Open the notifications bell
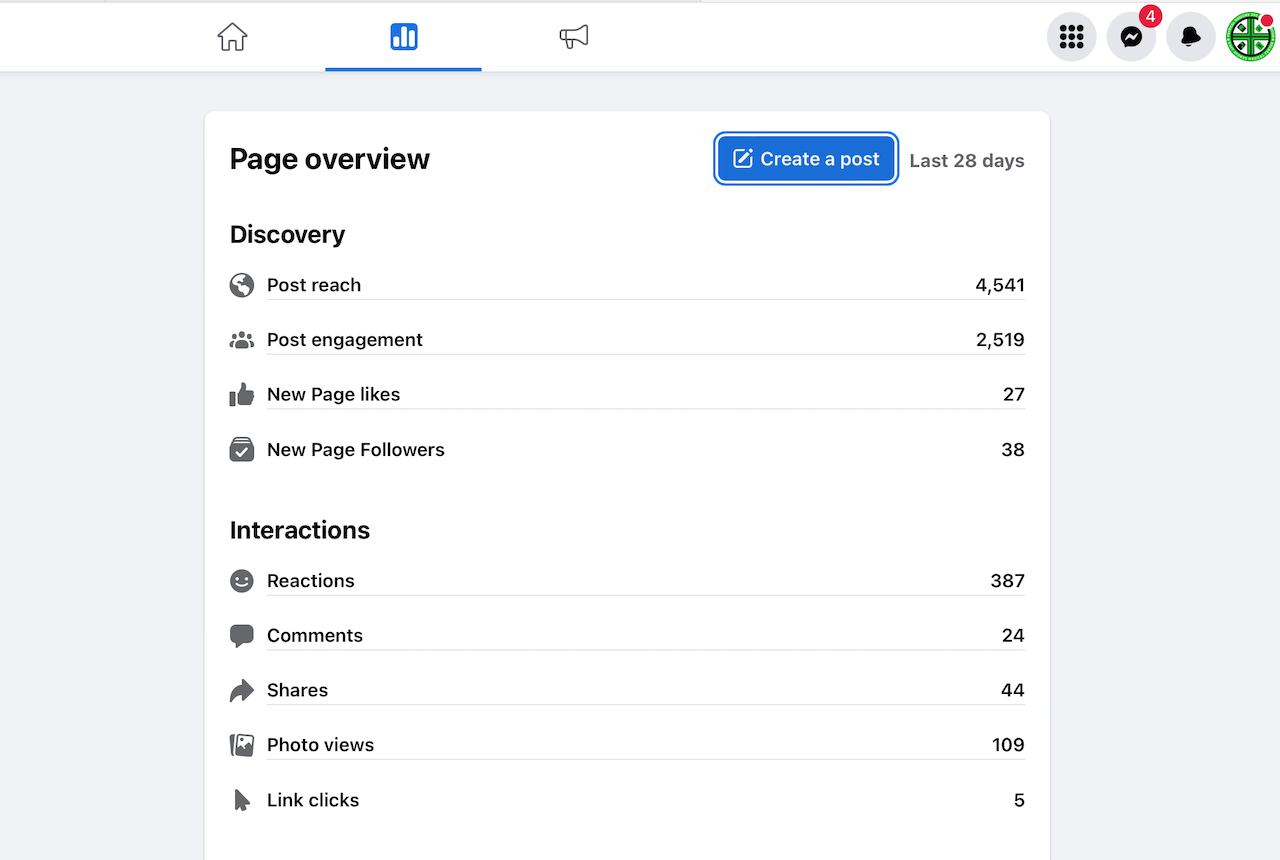The height and width of the screenshot is (860, 1280). click(1190, 37)
